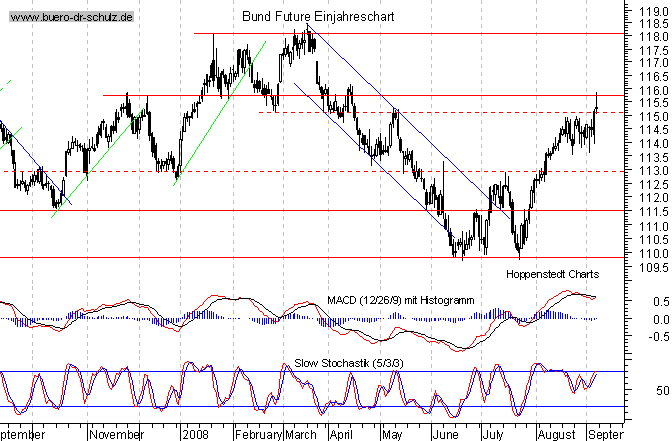Viewport: 672px width, 441px height.
Task: Click the 112.5 price axis value
Action: (x=654, y=185)
